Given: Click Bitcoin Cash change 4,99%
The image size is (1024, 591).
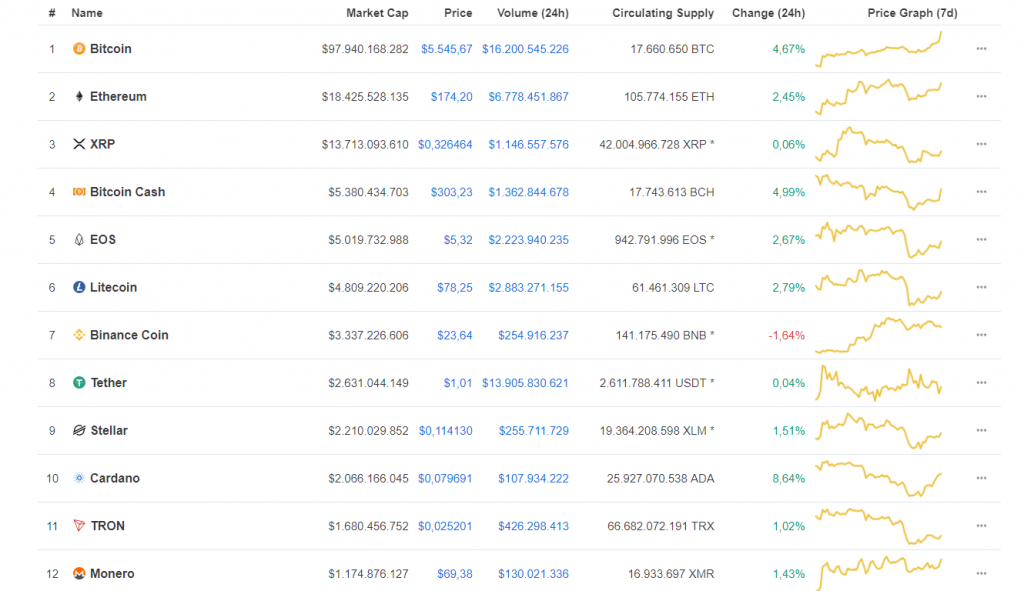Looking at the screenshot, I should coord(789,192).
